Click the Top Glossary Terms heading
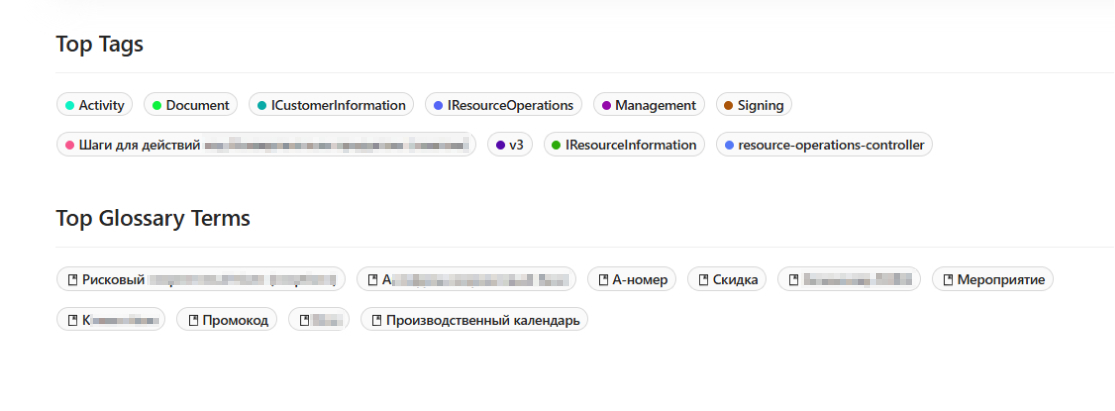This screenshot has width=1115, height=411. point(153,218)
